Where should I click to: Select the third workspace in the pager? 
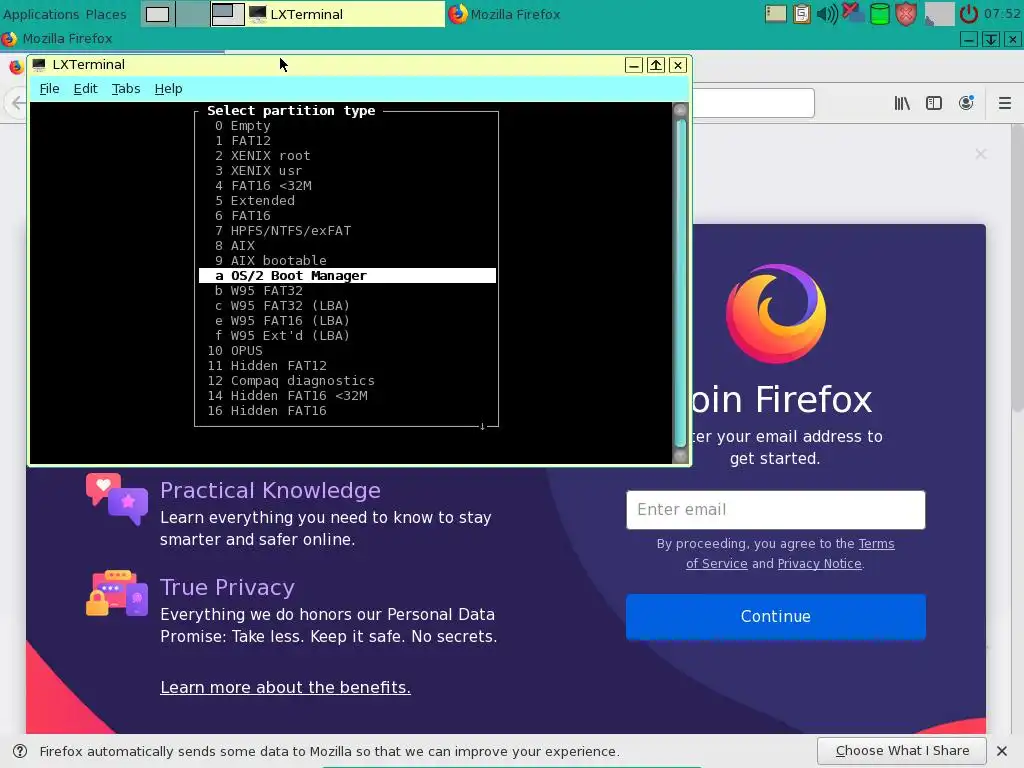pyautogui.click(x=228, y=14)
